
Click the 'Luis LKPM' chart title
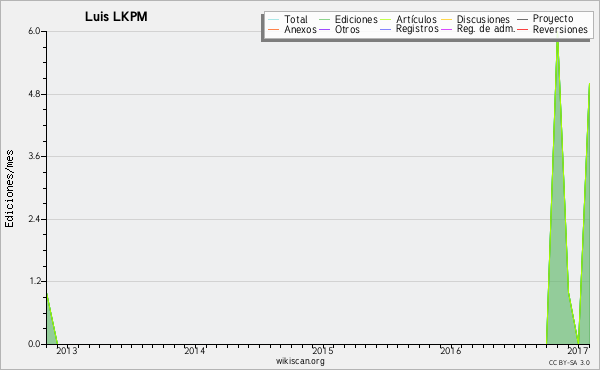(x=116, y=16)
